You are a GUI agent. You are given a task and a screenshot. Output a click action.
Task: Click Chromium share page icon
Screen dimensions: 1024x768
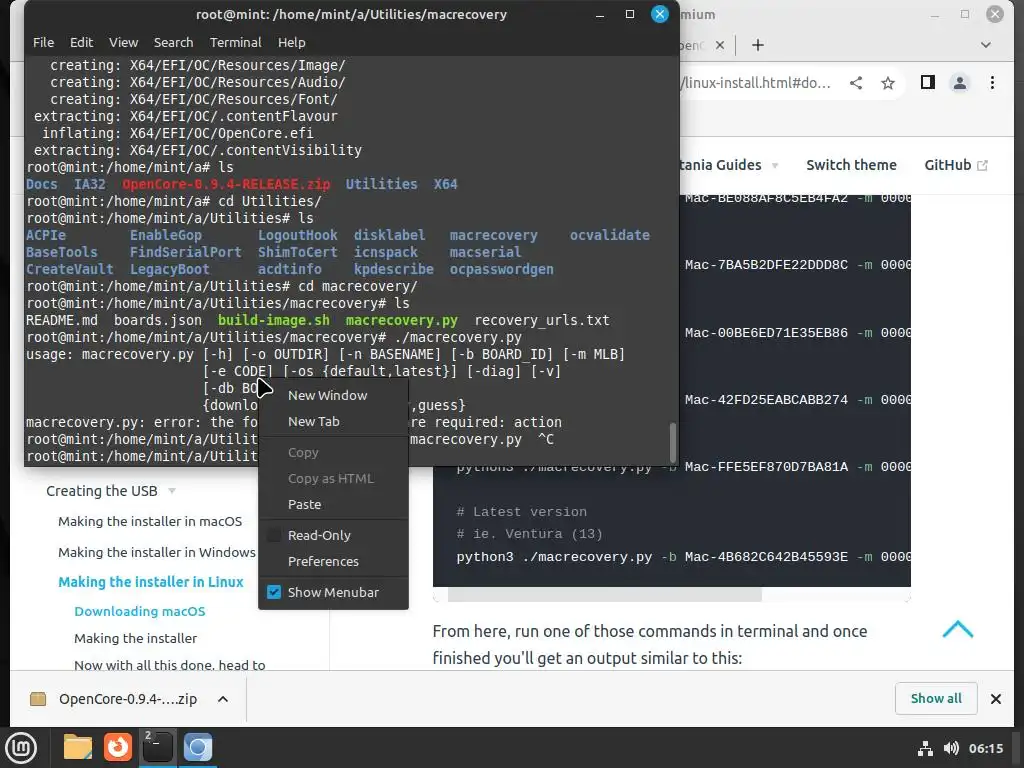[x=856, y=83]
